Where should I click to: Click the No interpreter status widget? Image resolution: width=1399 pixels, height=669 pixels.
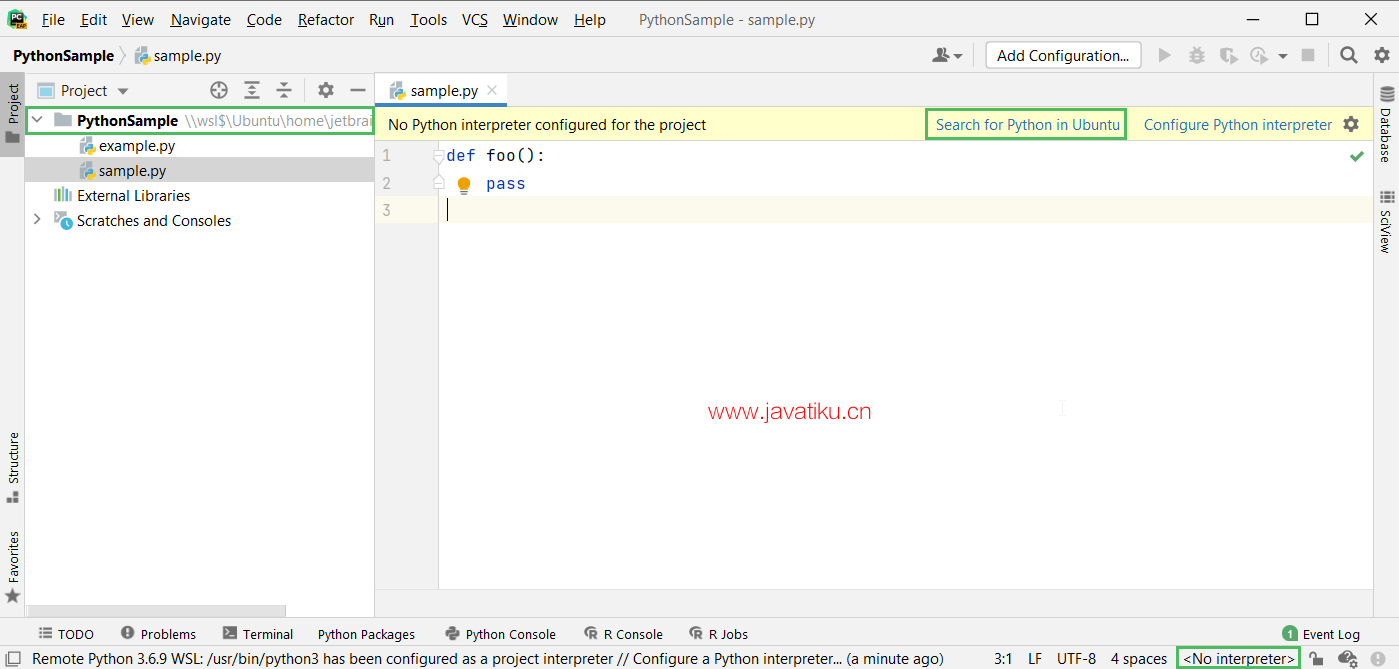[x=1238, y=659]
